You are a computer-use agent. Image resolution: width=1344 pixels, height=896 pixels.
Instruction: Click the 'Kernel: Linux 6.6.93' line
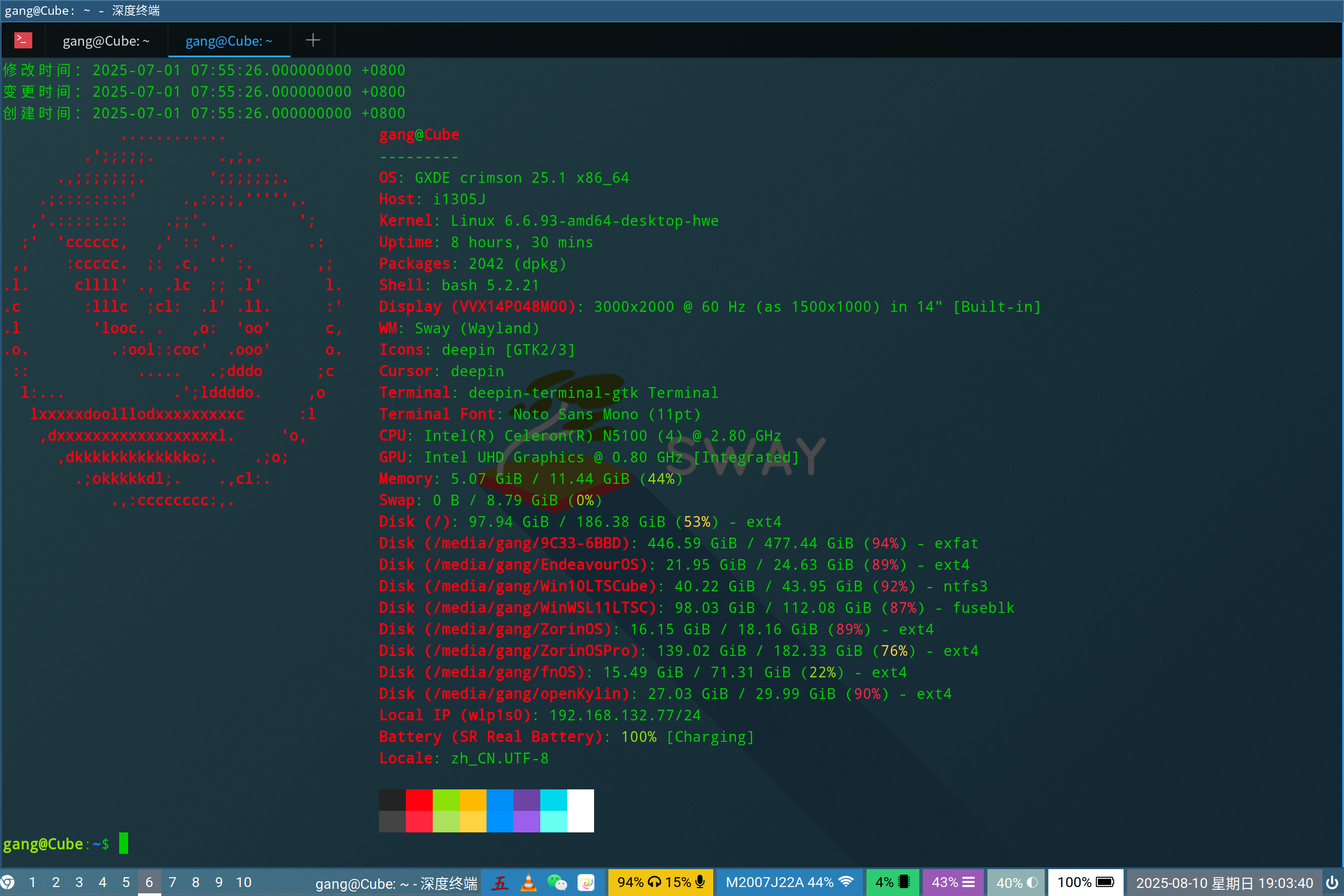pos(548,220)
